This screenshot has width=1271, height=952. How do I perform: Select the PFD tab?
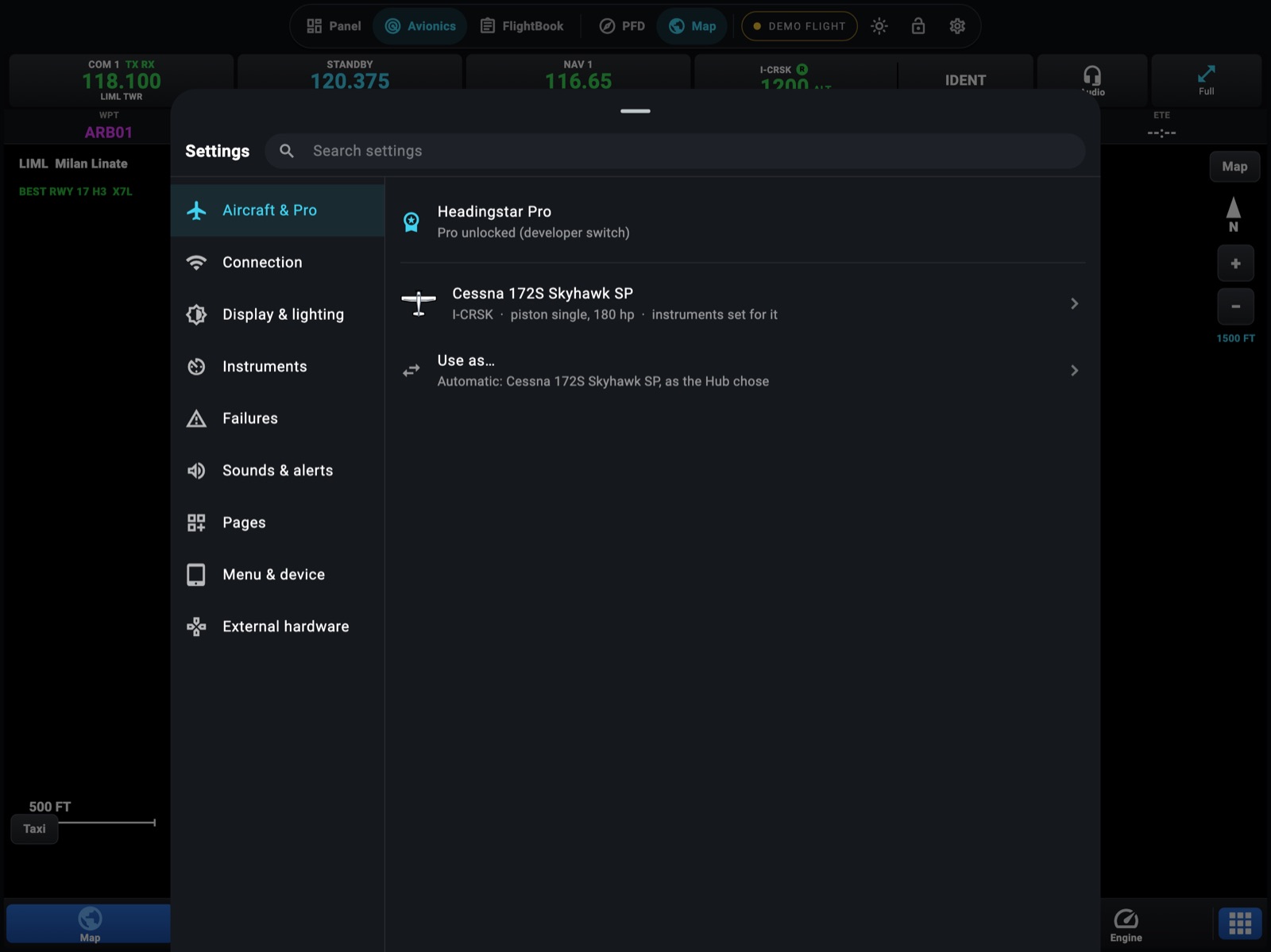[x=622, y=26]
